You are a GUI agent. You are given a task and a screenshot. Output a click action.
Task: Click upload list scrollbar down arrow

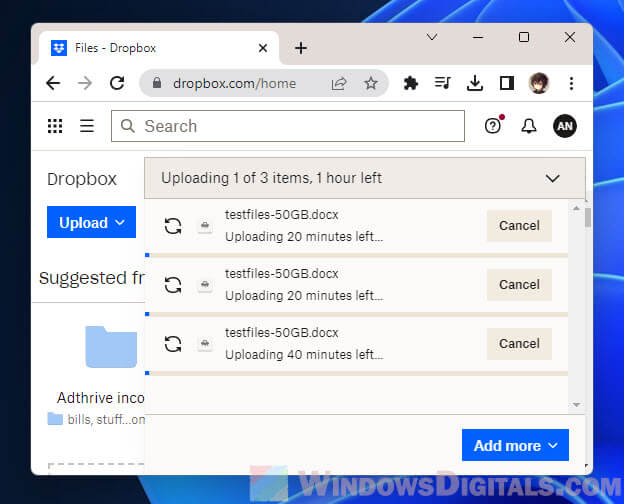click(576, 405)
